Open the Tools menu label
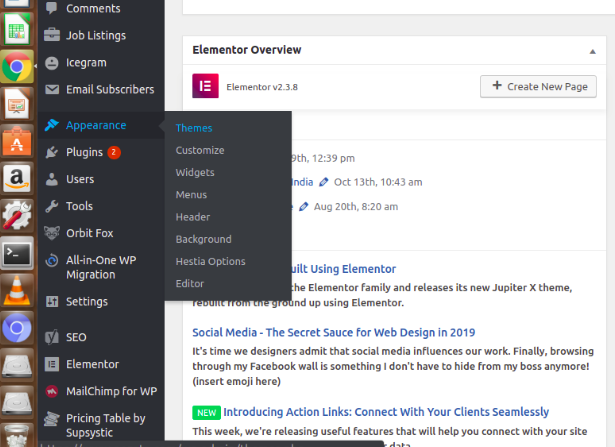The height and width of the screenshot is (447, 615). pyautogui.click(x=79, y=206)
